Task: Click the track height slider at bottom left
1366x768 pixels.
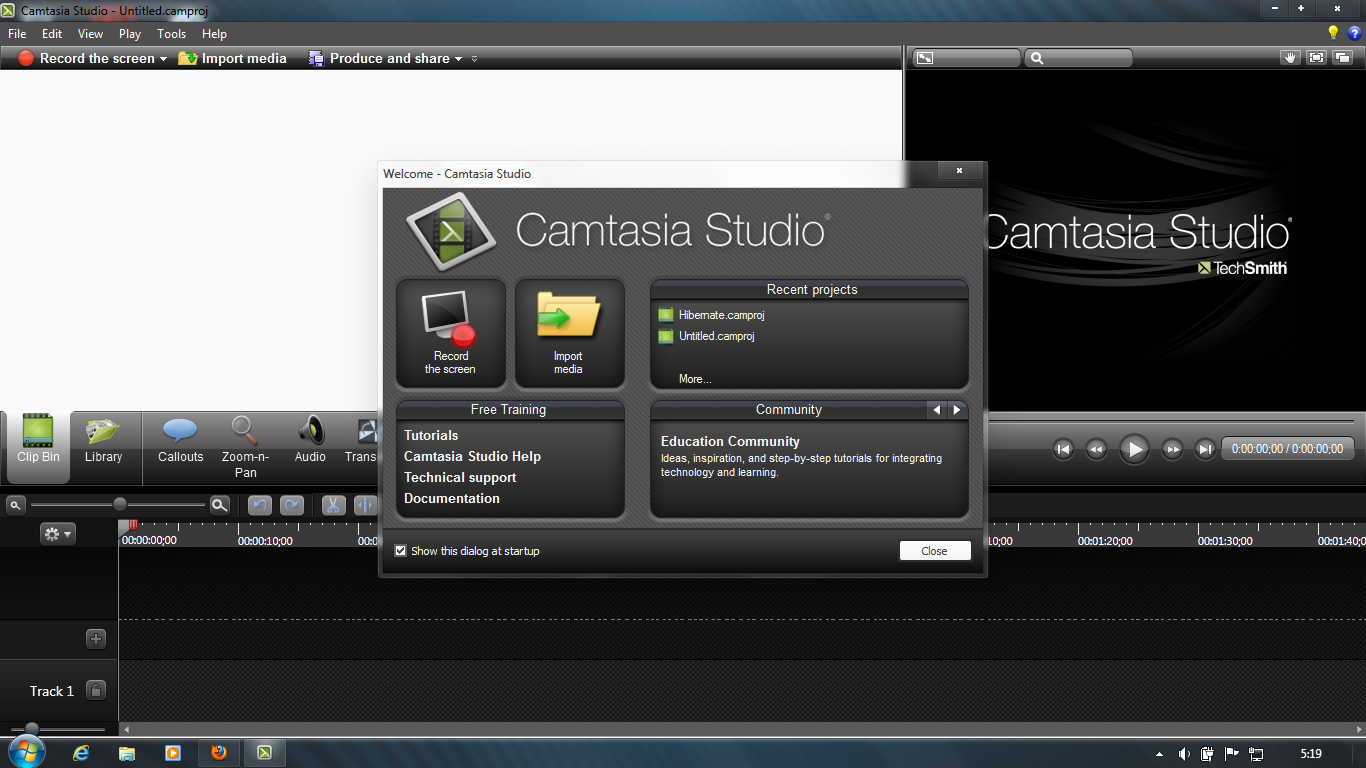Action: click(32, 729)
